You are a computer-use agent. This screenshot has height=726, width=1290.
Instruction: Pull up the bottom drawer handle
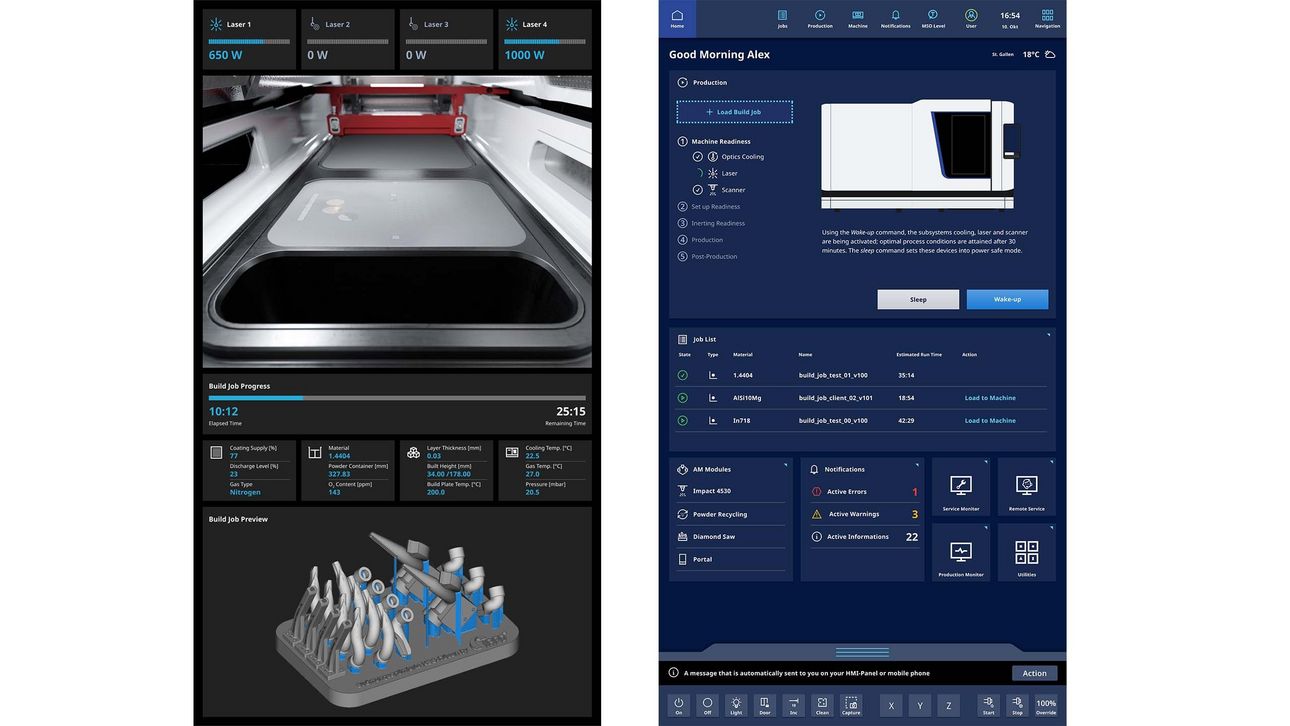coord(862,652)
